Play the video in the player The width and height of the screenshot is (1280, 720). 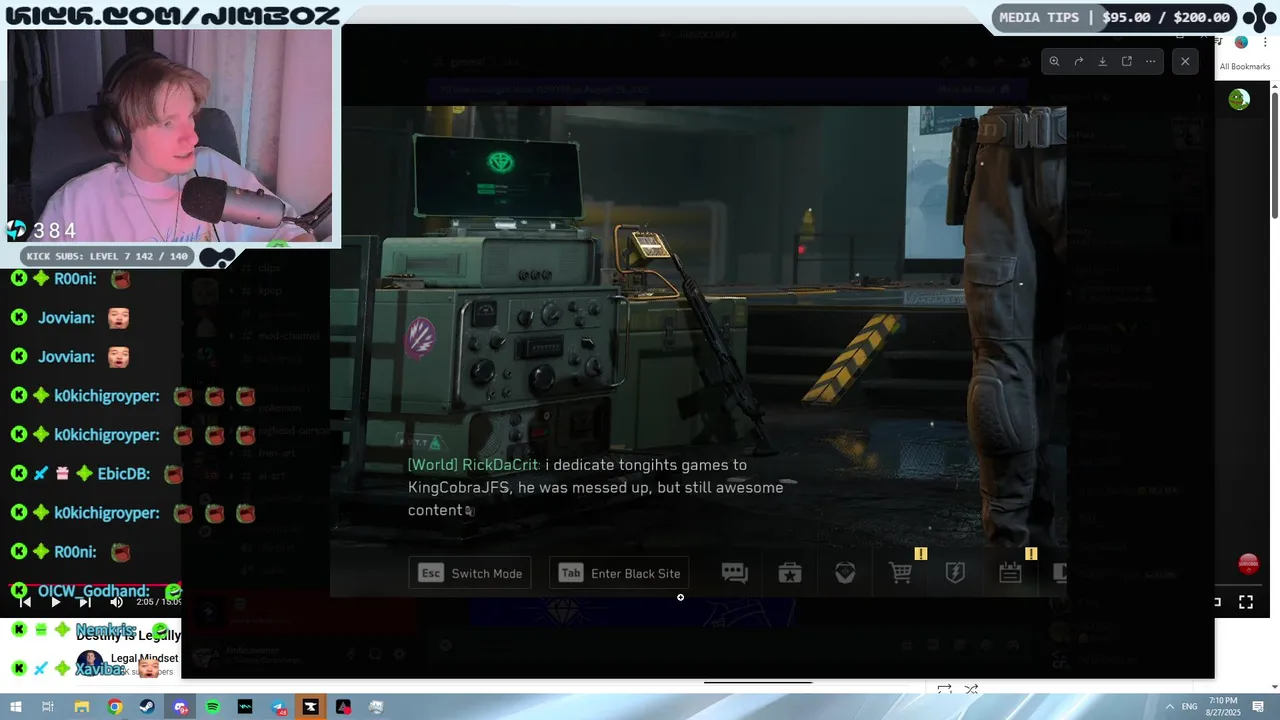click(x=55, y=602)
